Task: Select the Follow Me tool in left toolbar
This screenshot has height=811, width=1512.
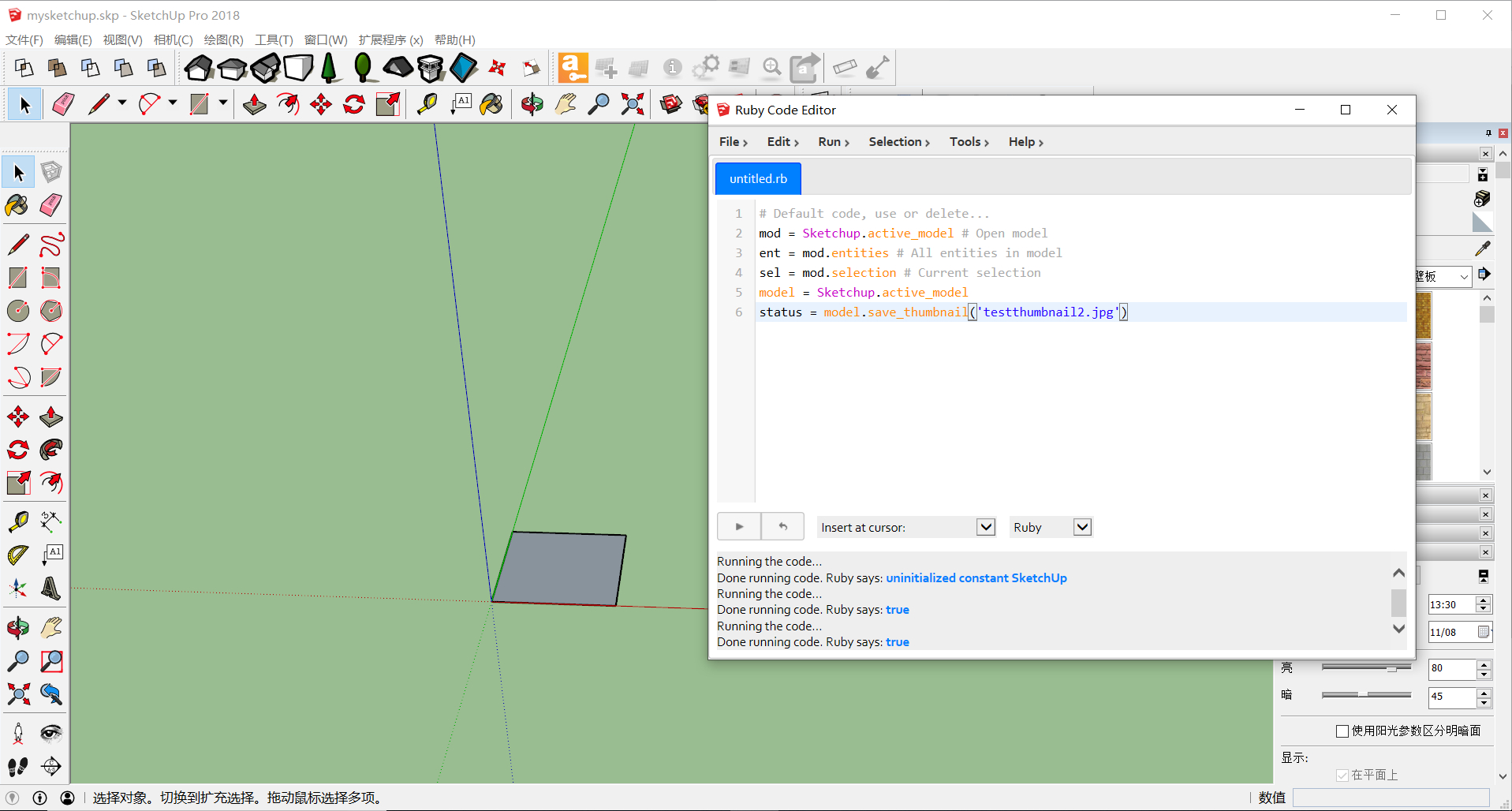Action: click(51, 450)
